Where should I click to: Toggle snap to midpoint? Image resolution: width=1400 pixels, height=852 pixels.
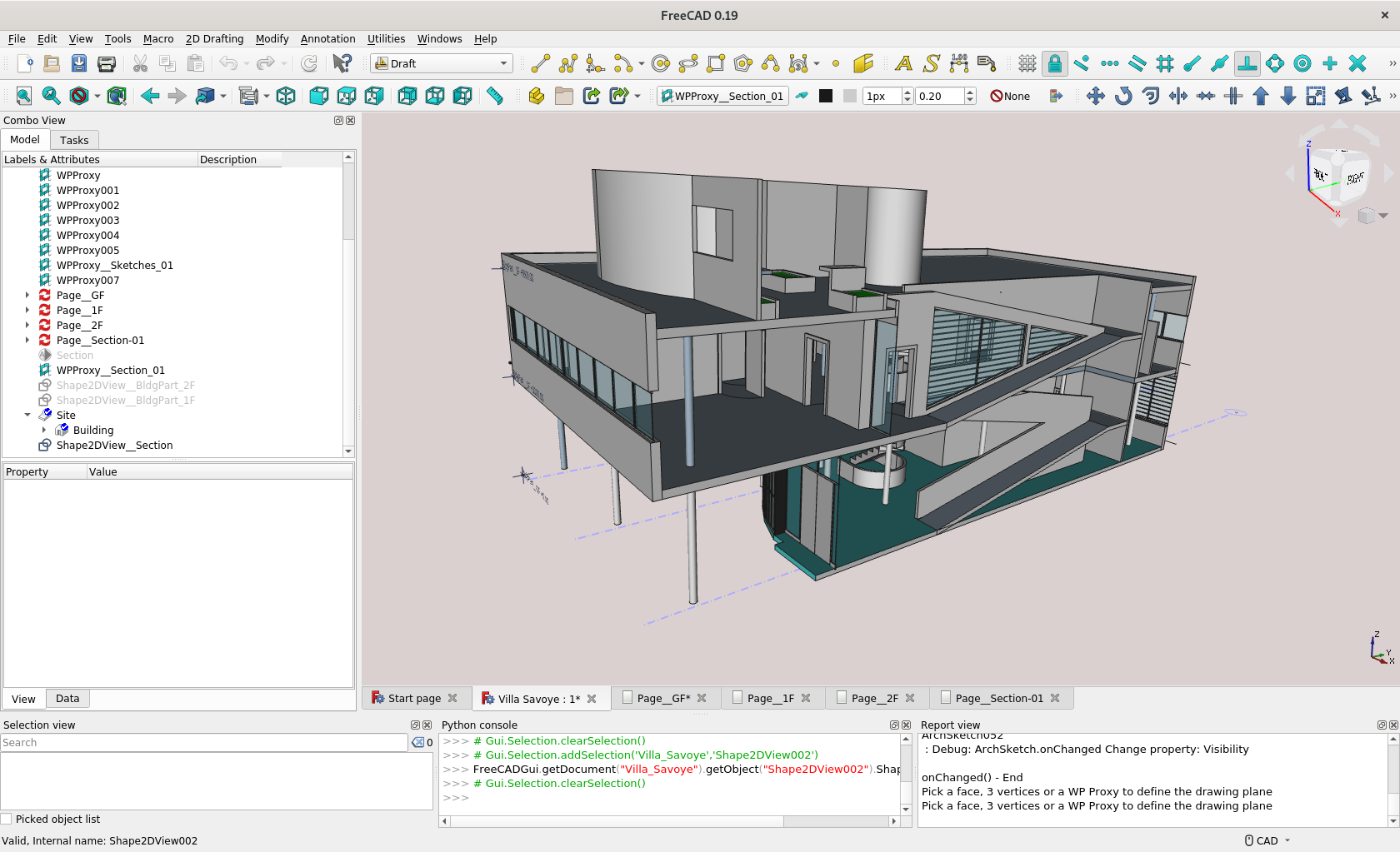(x=1220, y=63)
